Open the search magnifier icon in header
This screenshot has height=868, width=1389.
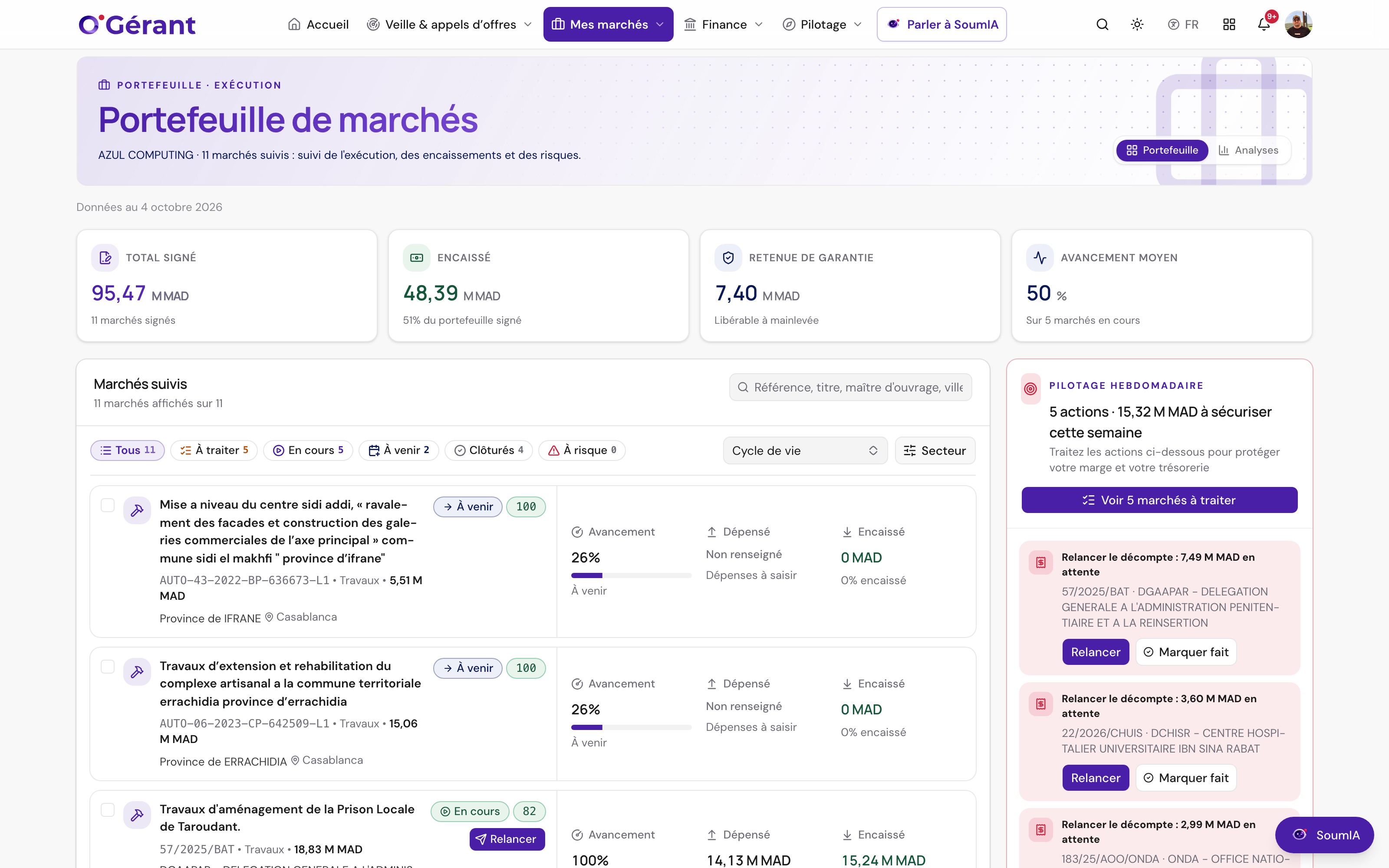1102,24
